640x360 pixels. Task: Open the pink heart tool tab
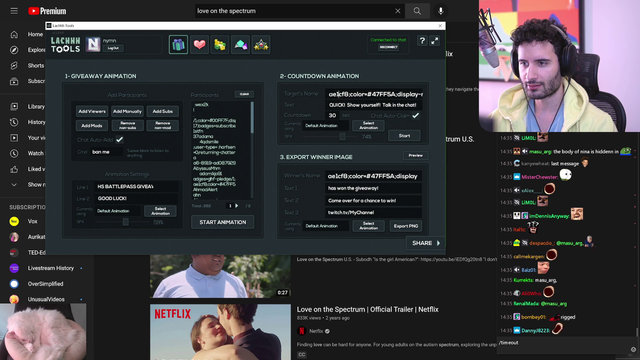coord(199,44)
